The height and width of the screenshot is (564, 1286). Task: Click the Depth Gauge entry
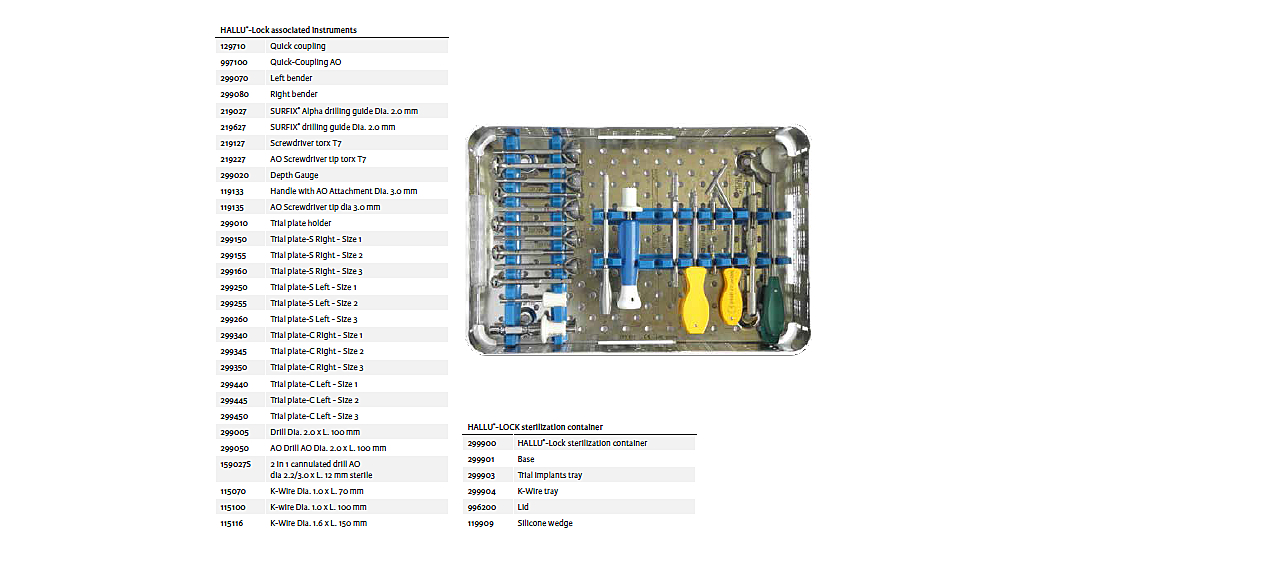point(332,175)
